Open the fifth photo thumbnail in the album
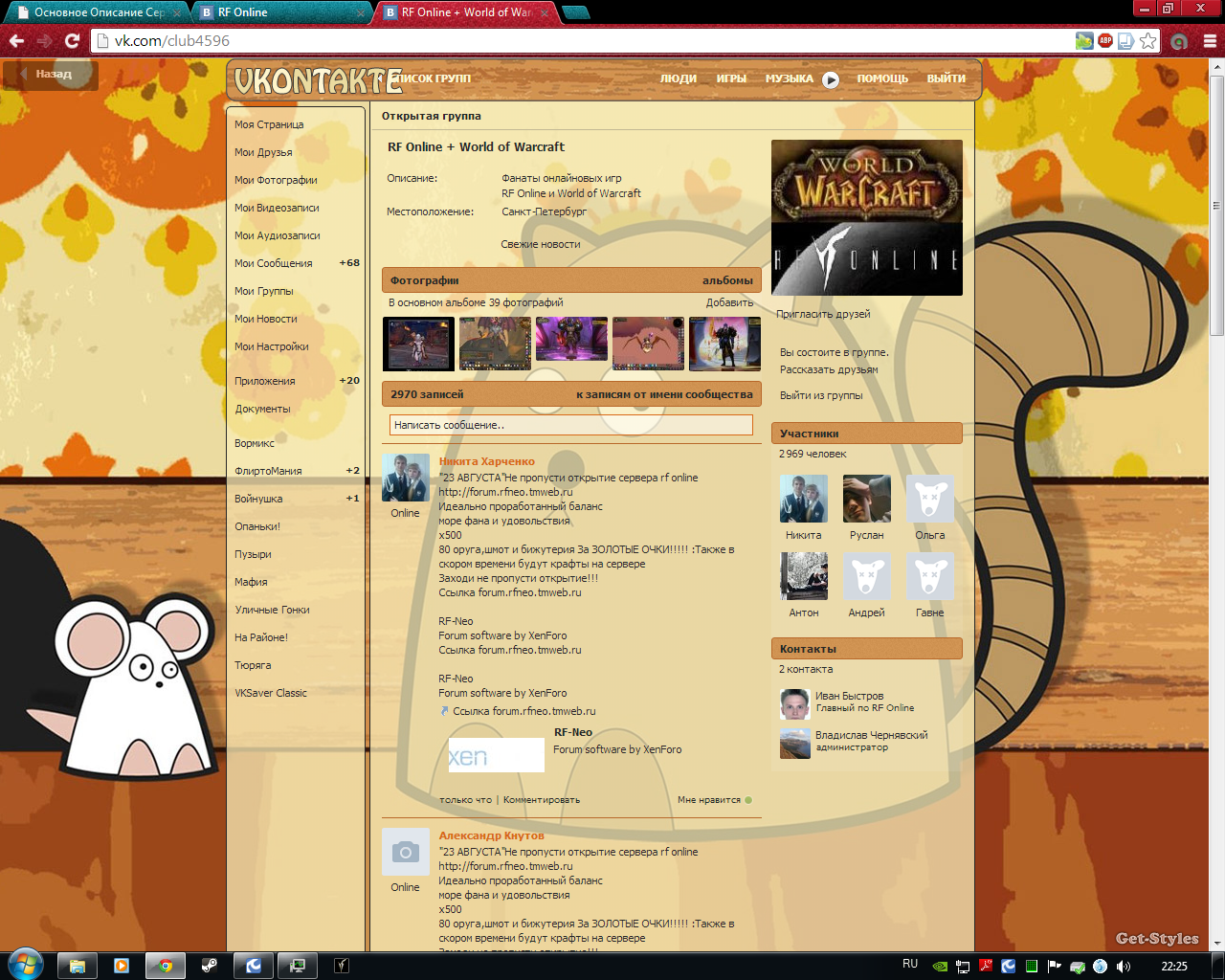 724,344
